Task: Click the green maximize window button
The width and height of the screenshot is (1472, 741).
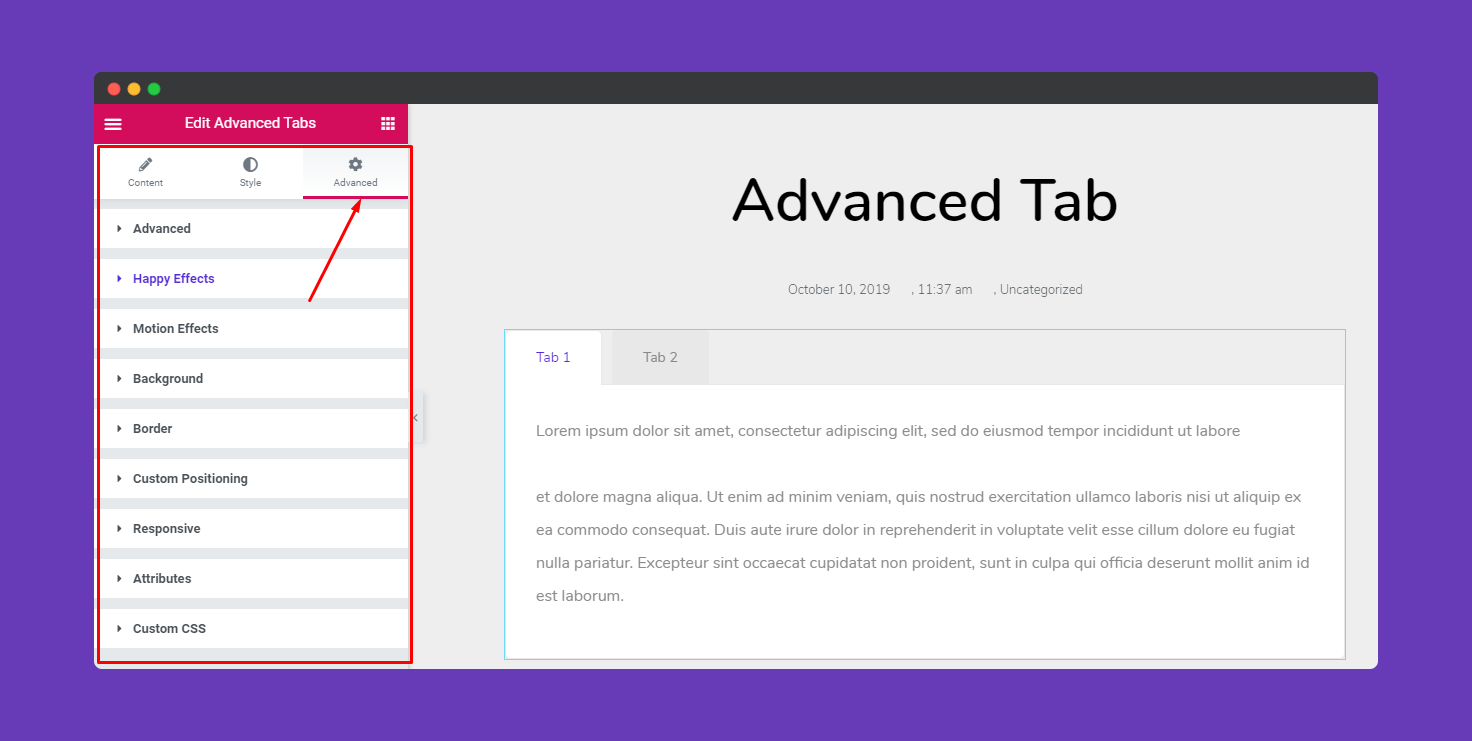Action: 154,89
